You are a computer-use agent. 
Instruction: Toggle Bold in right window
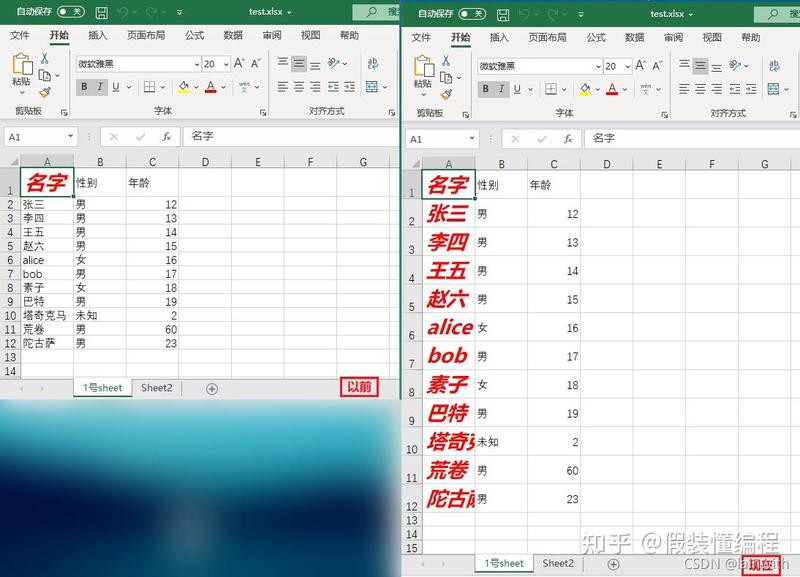click(486, 89)
